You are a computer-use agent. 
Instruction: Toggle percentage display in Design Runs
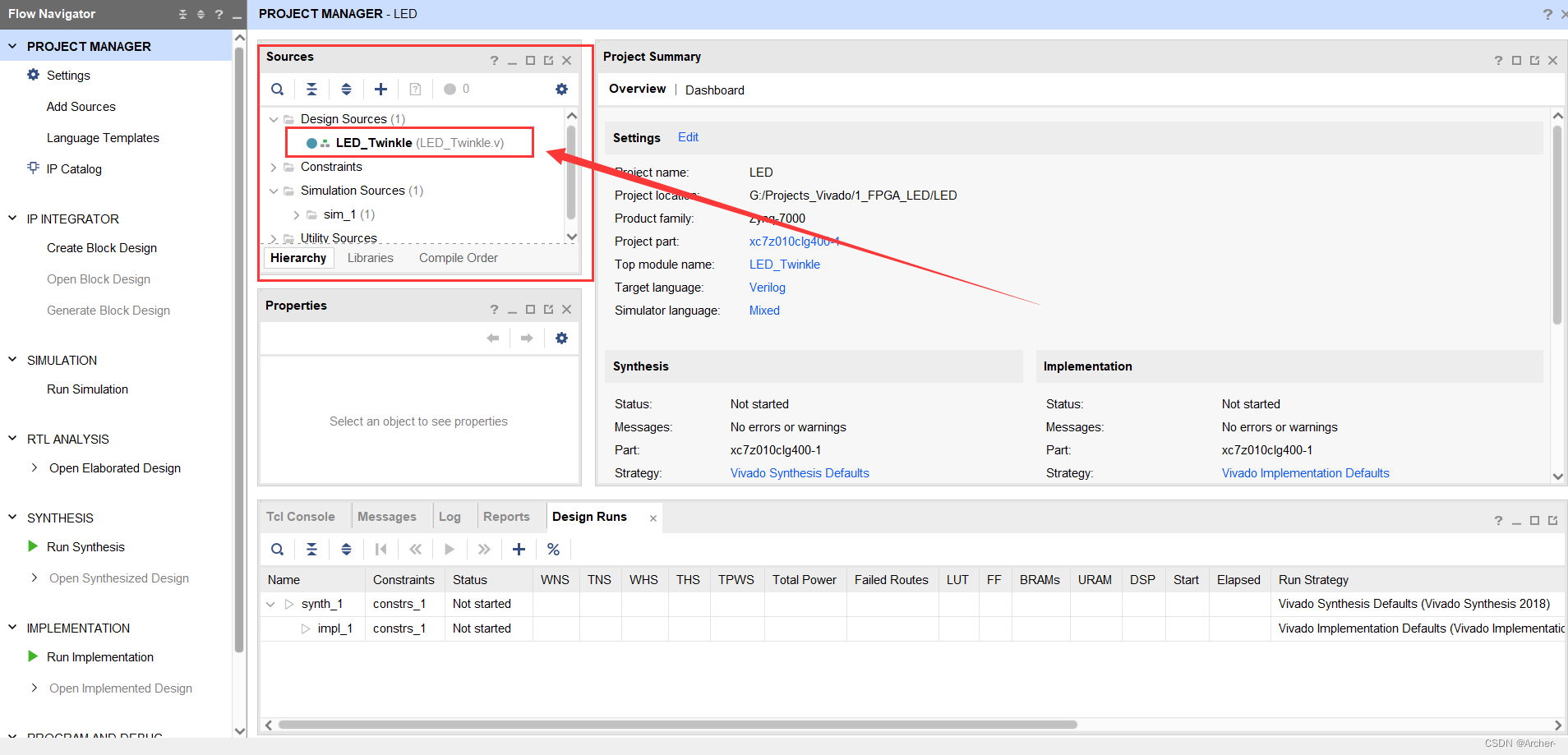pos(553,549)
